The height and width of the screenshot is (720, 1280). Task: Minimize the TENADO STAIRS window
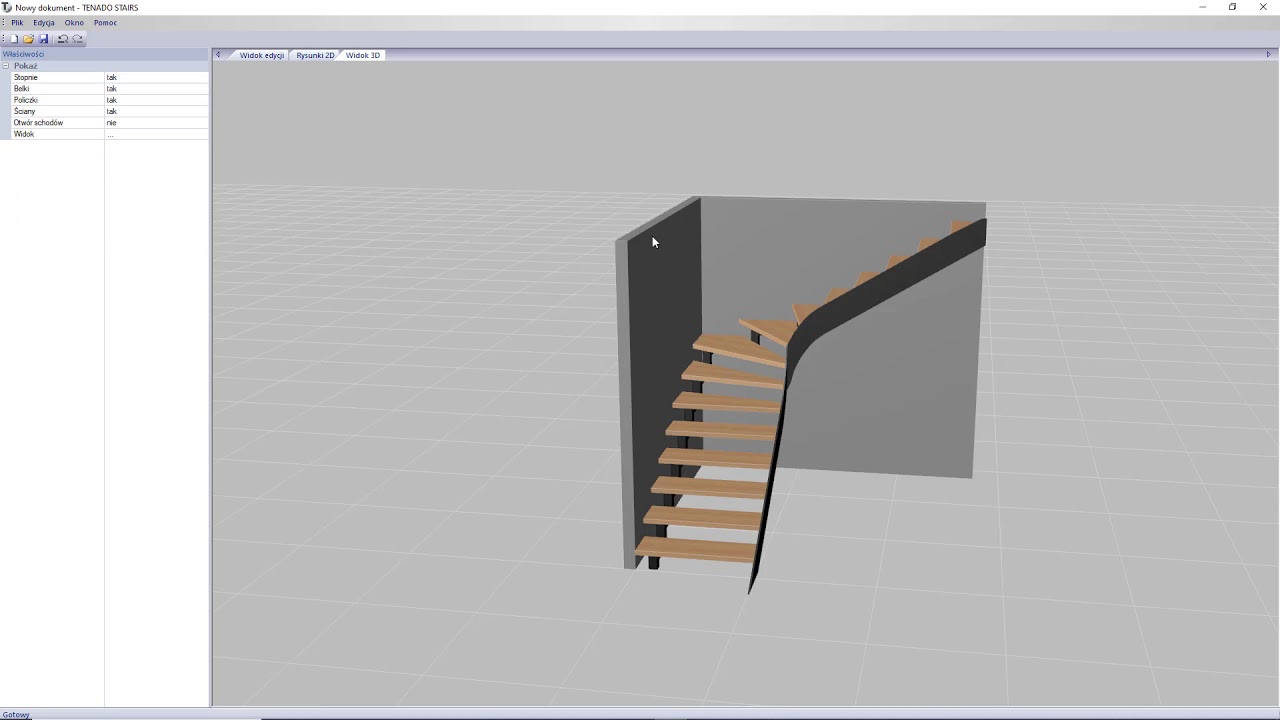point(1203,7)
